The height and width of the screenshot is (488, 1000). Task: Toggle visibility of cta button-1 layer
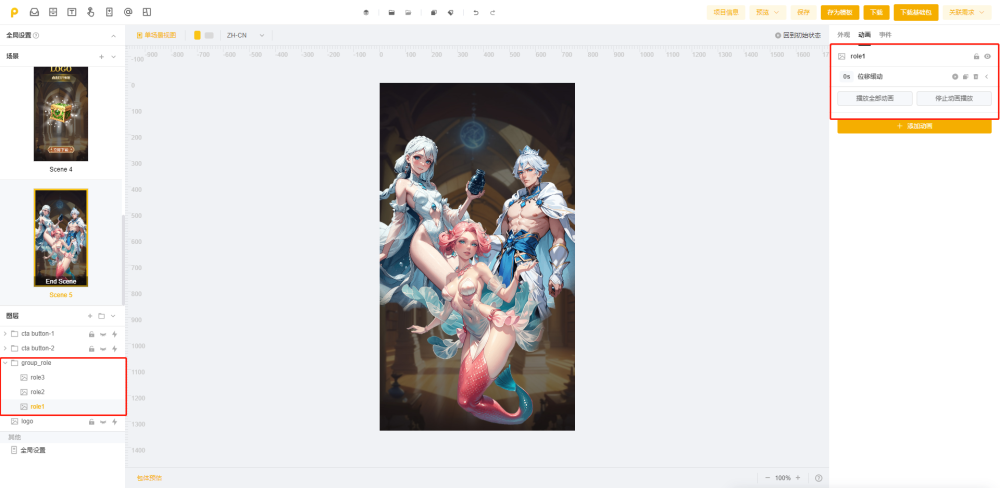coord(103,334)
